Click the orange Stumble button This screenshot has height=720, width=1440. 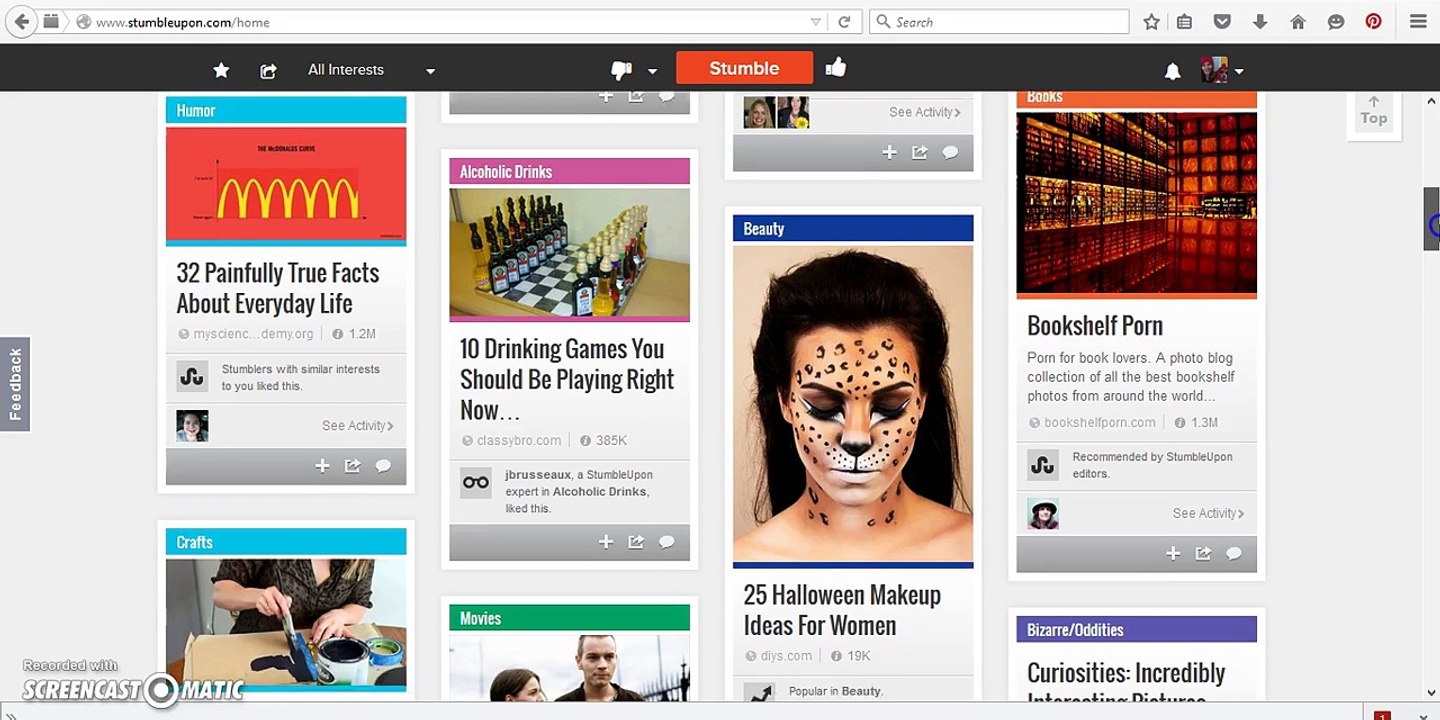pos(744,68)
